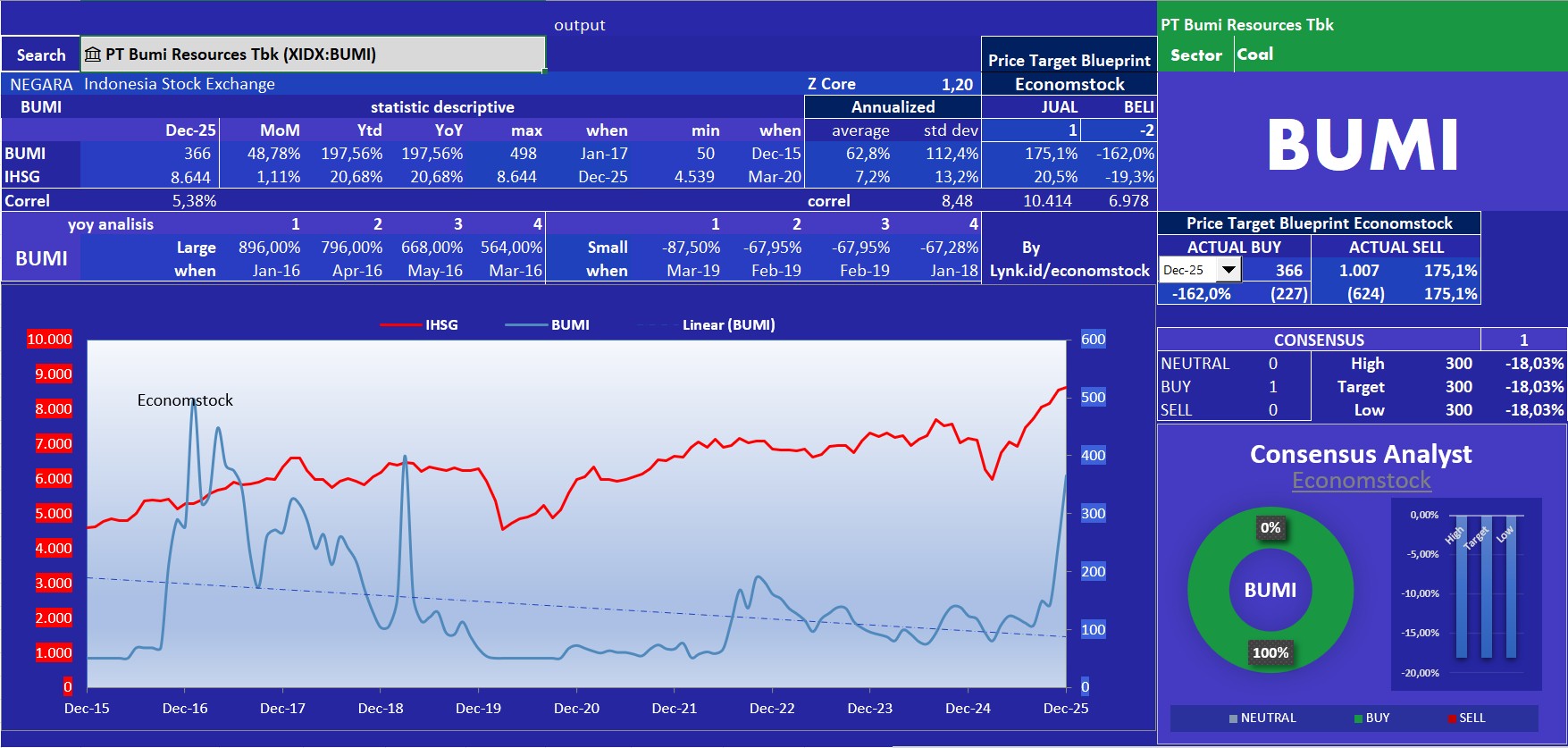Click the Search label cell
This screenshot has height=748, width=1568.
pos(41,55)
